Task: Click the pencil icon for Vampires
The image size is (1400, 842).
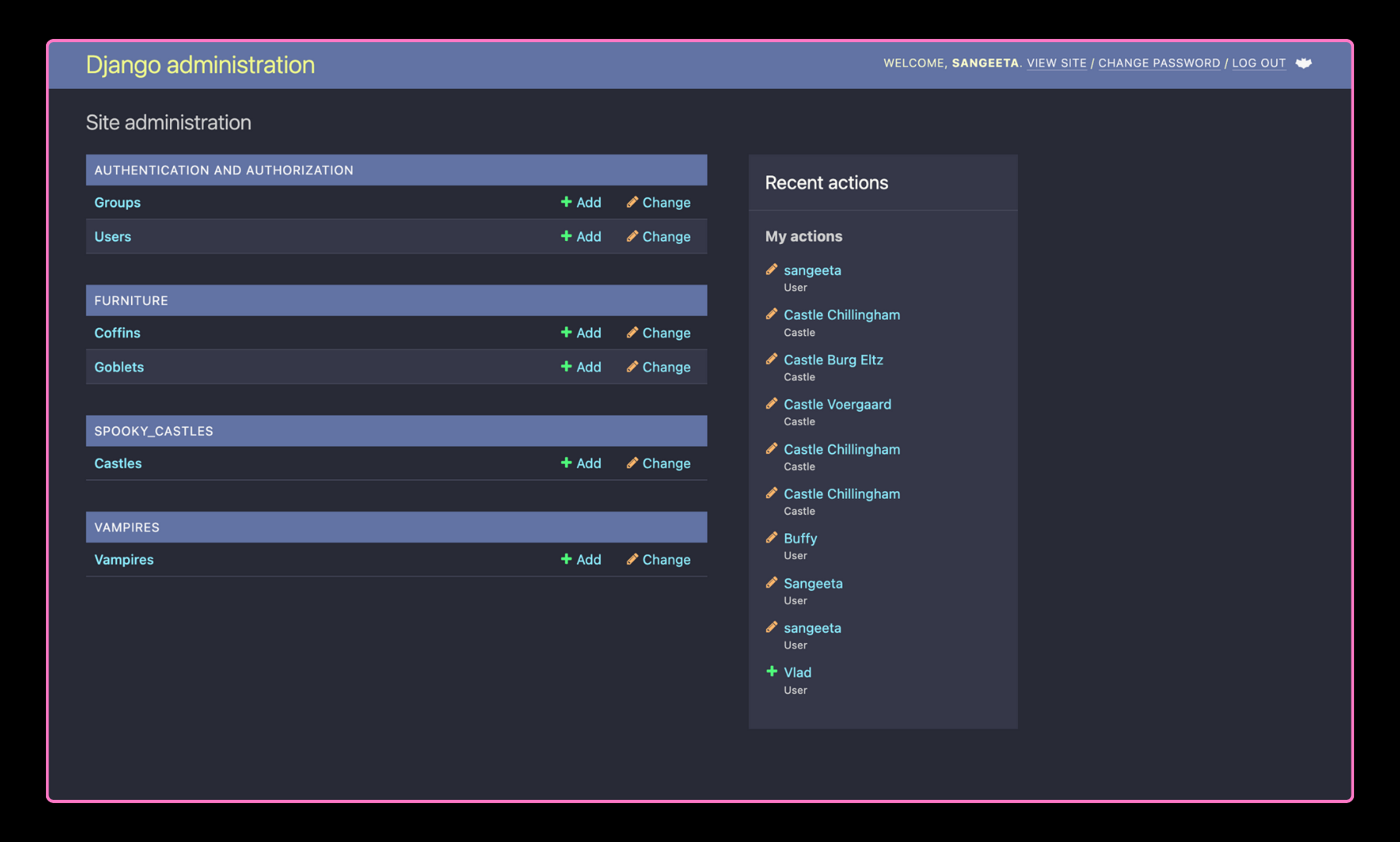Action: click(632, 559)
